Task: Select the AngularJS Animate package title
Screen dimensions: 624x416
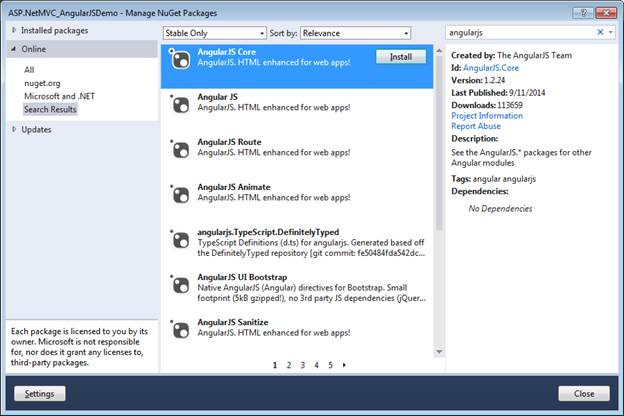Action: 234,187
